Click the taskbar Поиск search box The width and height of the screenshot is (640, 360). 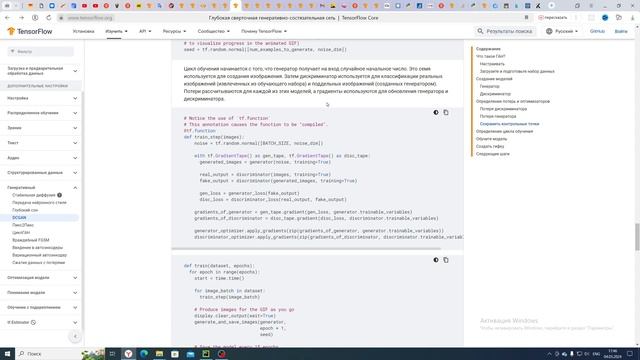(48, 354)
